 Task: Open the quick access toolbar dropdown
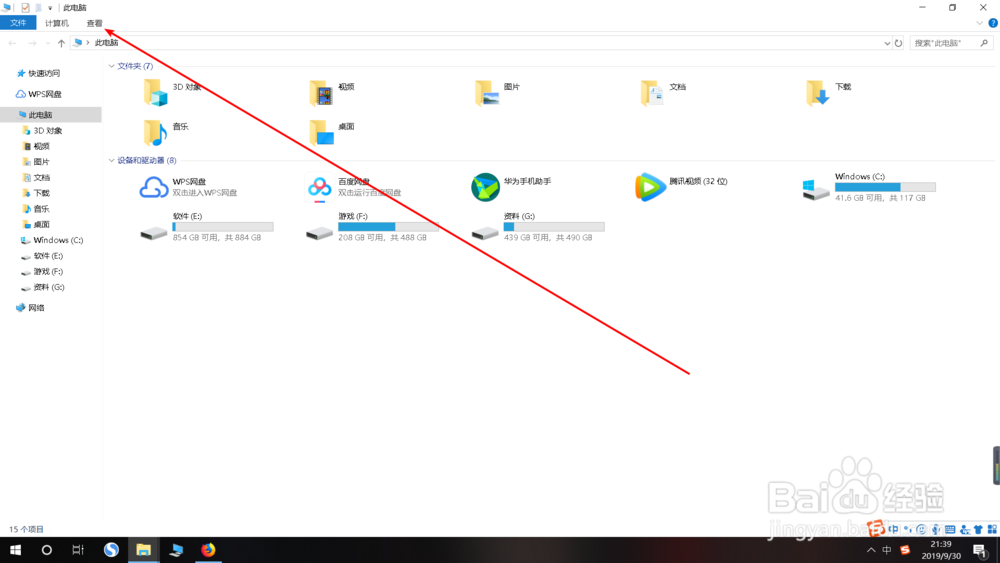point(50,8)
